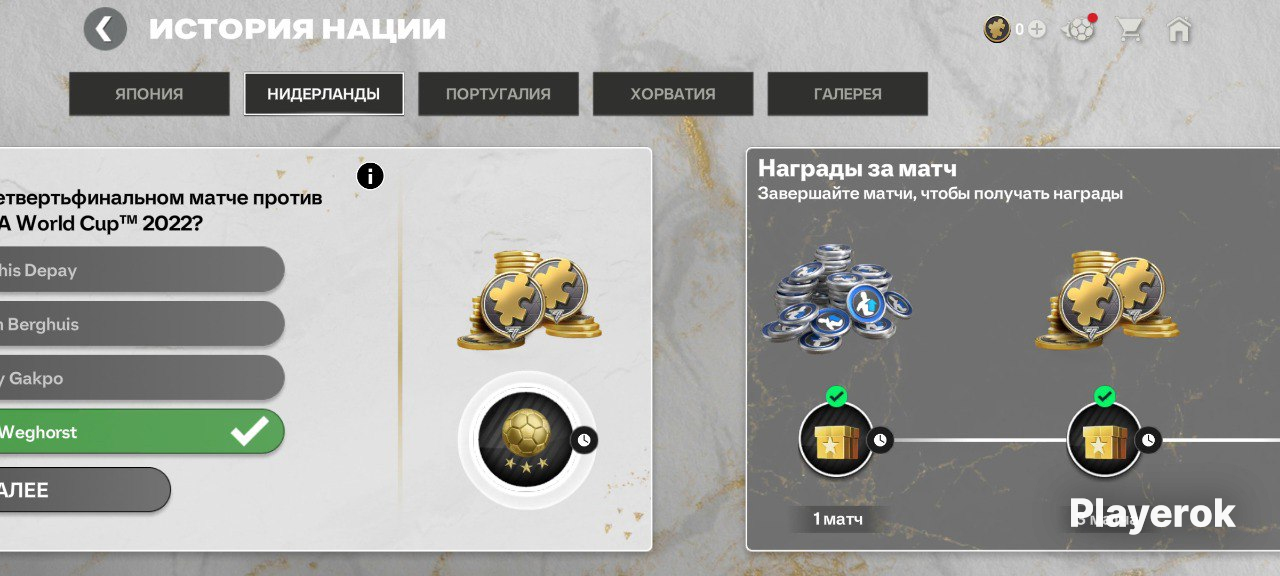The width and height of the screenshot is (1280, 576).
Task: Switch to the ЯПОНИЯ tab
Action: click(149, 94)
